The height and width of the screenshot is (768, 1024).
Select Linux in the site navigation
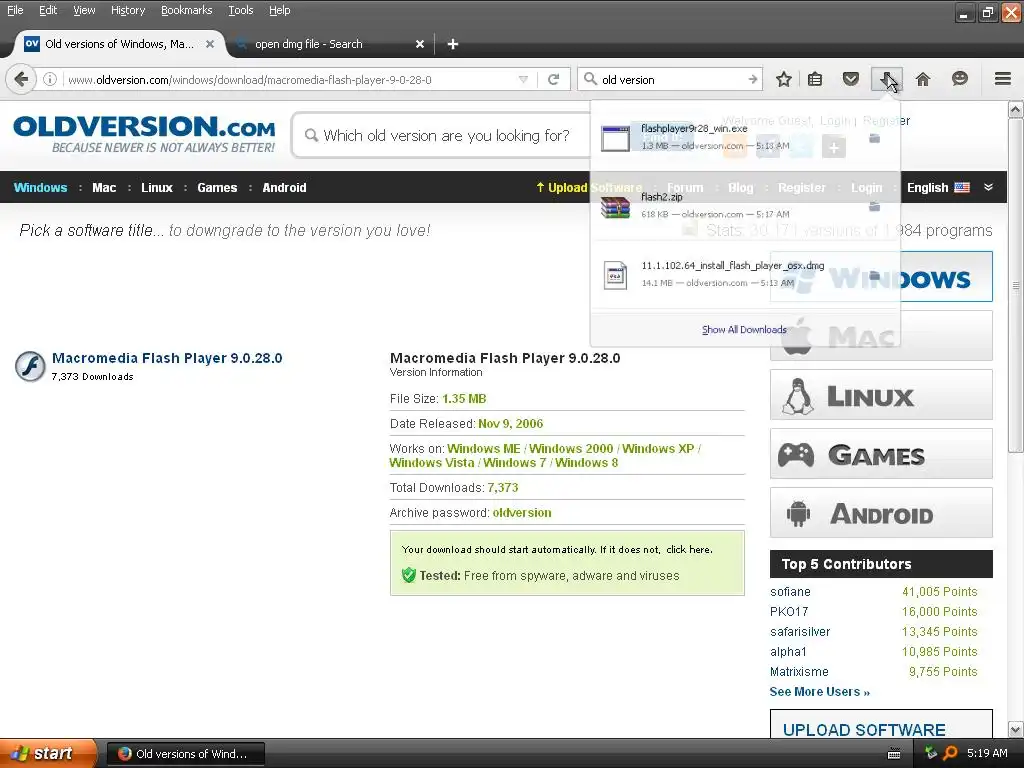(x=157, y=187)
